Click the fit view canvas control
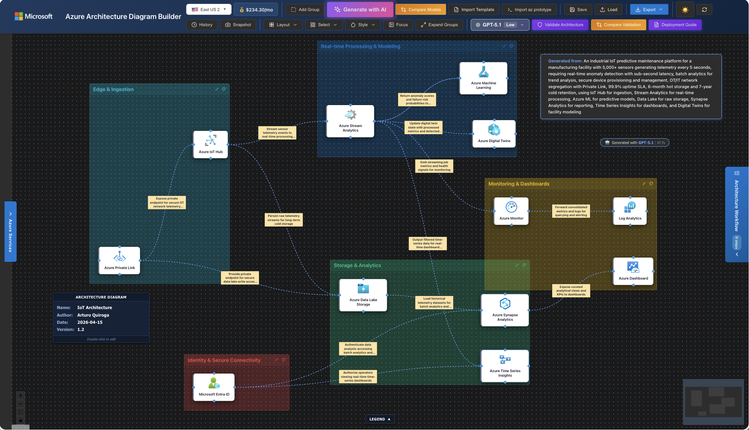The height and width of the screenshot is (430, 749). pos(20,412)
